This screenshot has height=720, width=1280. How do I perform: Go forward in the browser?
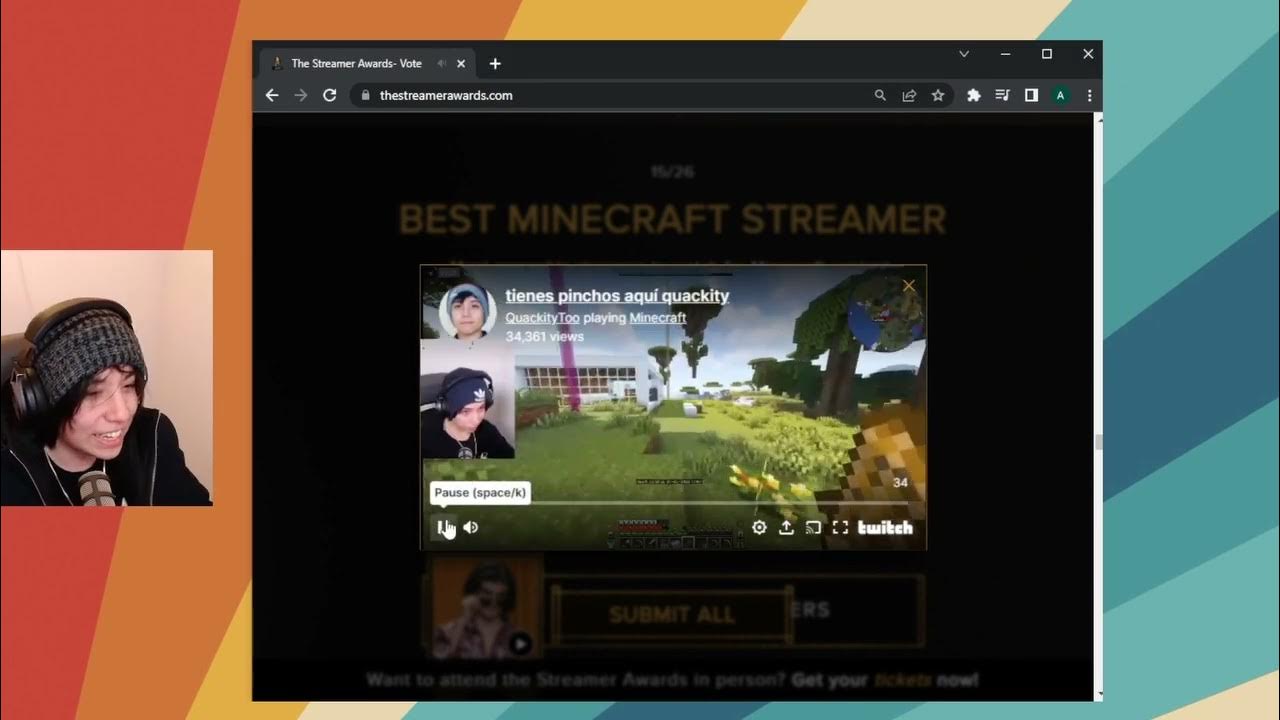click(x=300, y=95)
